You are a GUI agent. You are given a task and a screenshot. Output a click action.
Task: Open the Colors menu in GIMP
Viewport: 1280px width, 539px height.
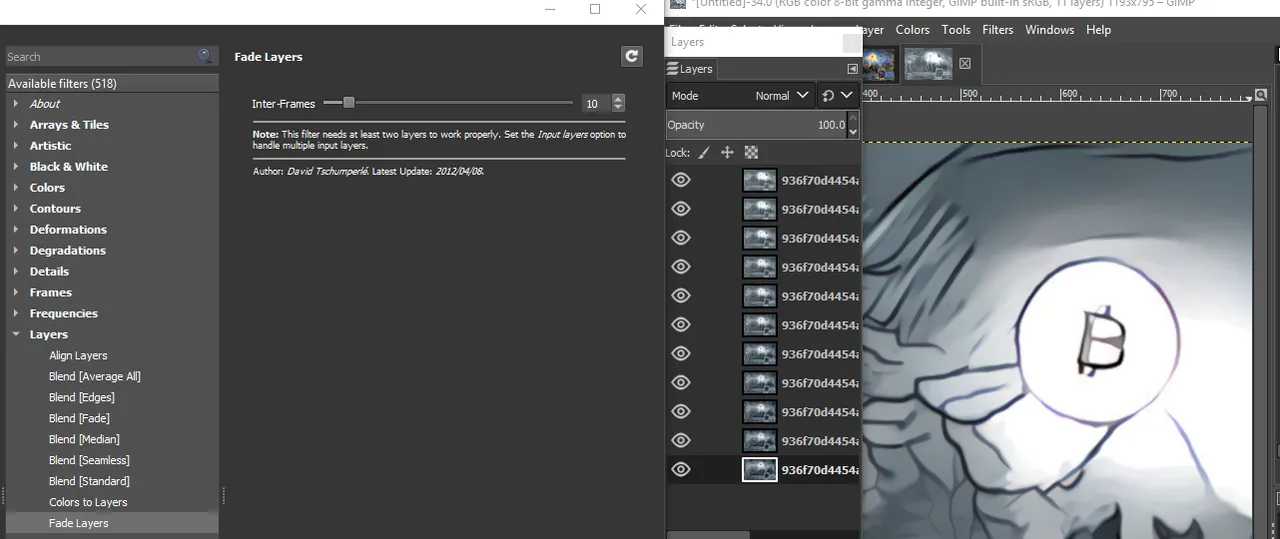(912, 30)
